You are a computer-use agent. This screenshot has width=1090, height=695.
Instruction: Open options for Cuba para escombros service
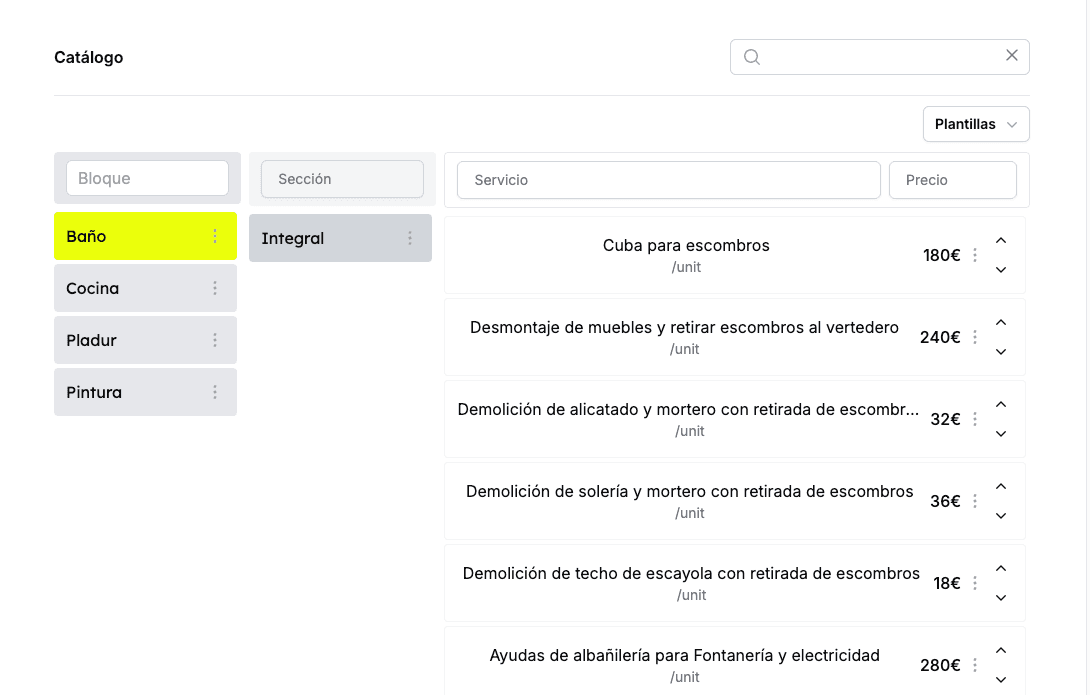[974, 255]
